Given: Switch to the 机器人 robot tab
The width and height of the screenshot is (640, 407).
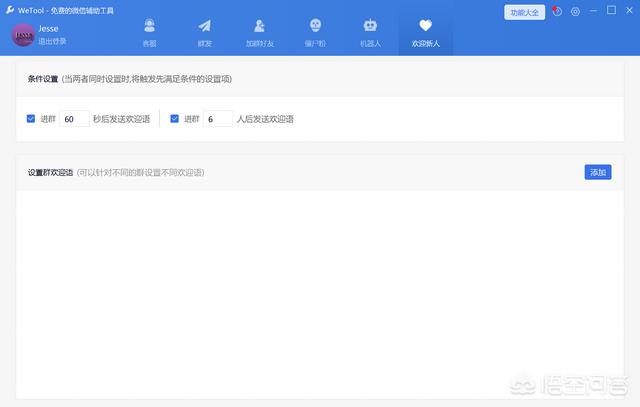Looking at the screenshot, I should pyautogui.click(x=370, y=32).
